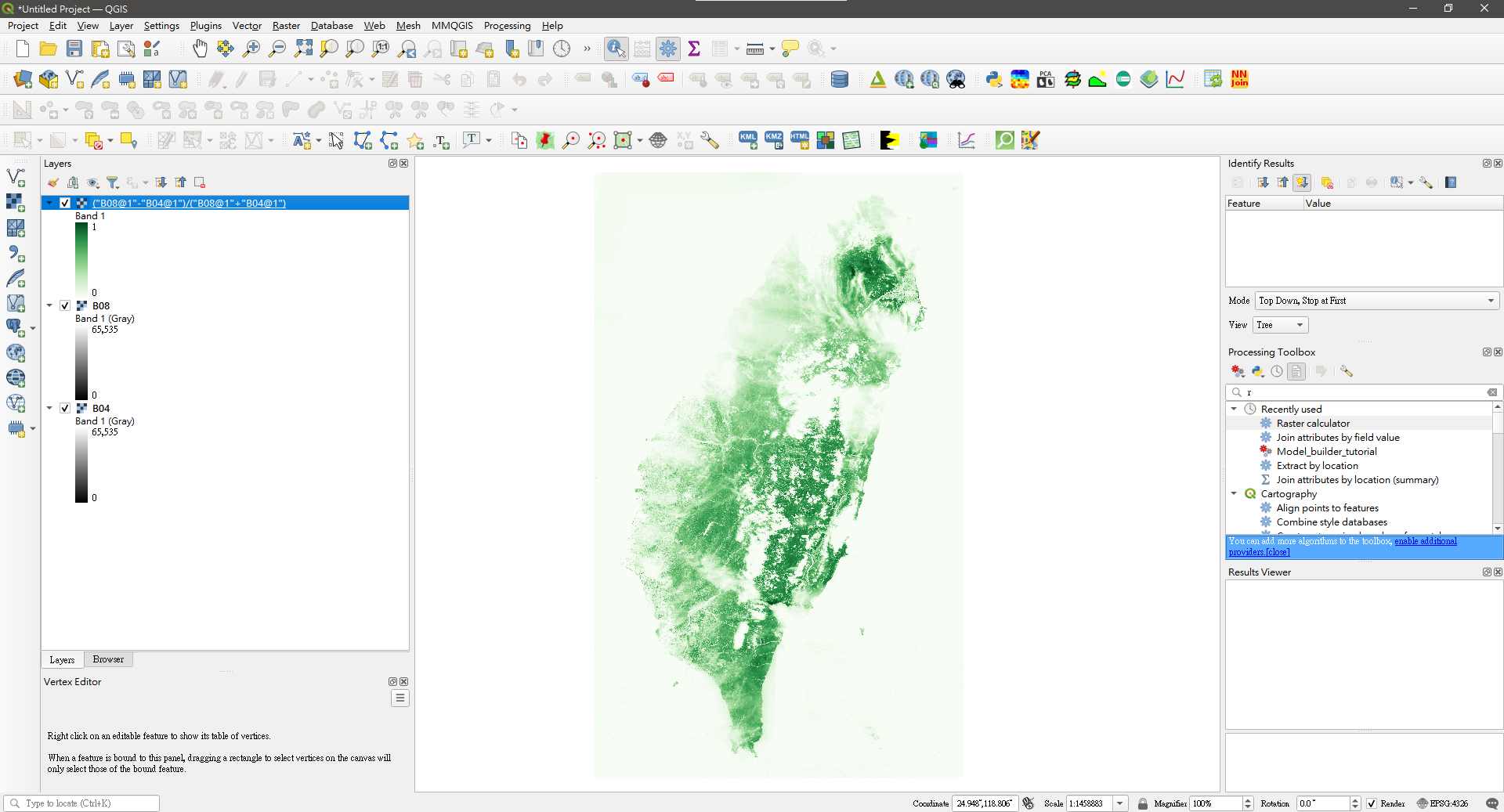Save the current QGIS project
Screen dimensions: 1504x812
[74, 49]
